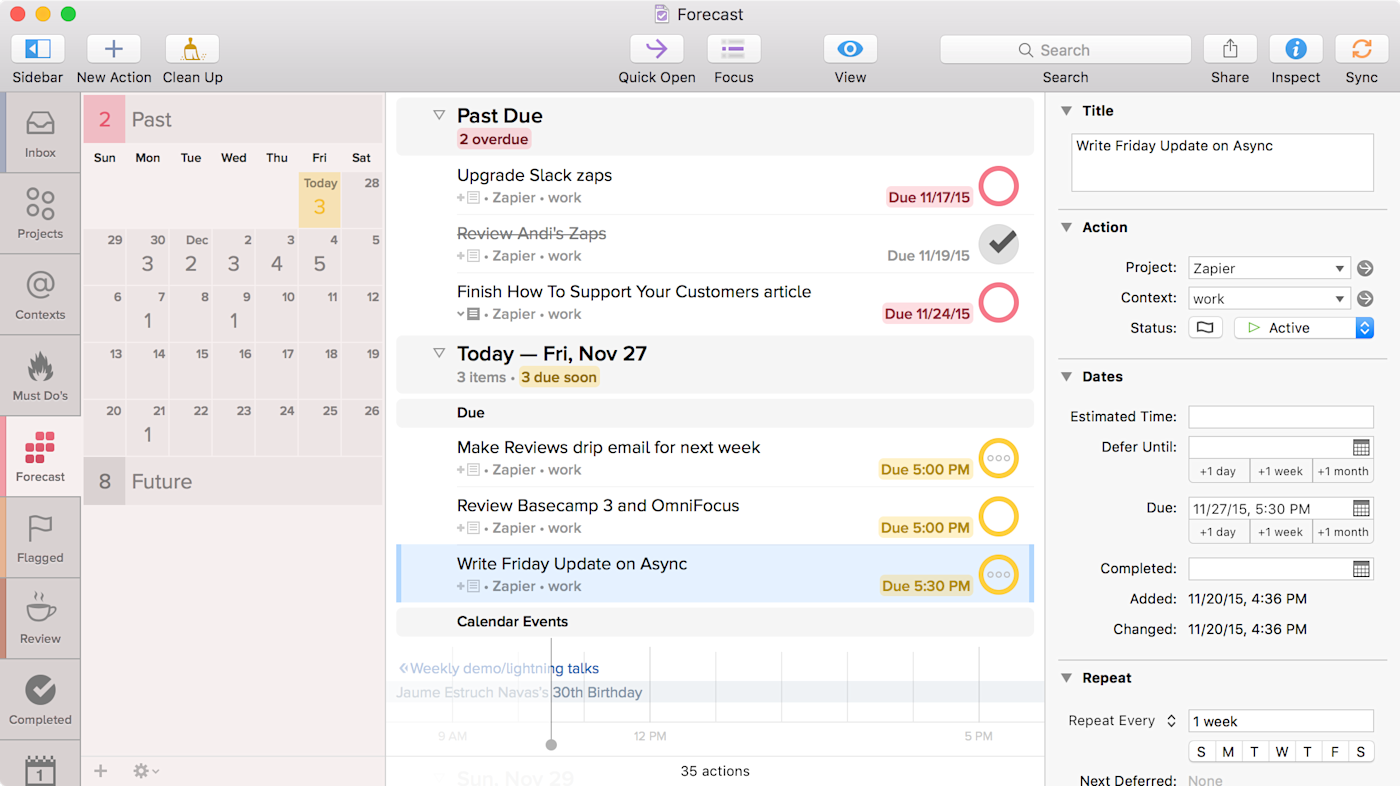Click +1 month under Defer Until
This screenshot has width=1400, height=786.
[1343, 471]
